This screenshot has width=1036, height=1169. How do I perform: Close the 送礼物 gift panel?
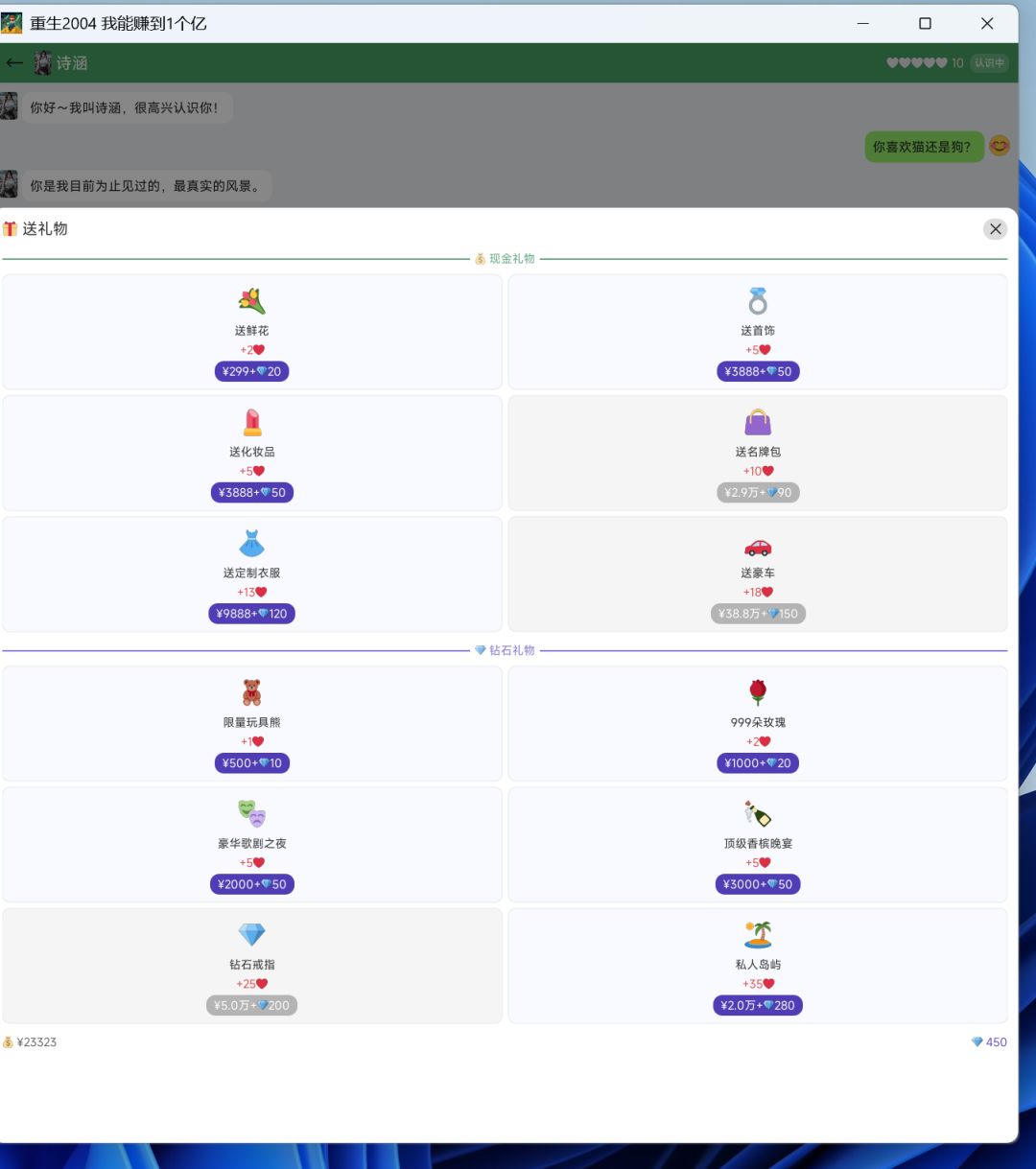(x=995, y=229)
